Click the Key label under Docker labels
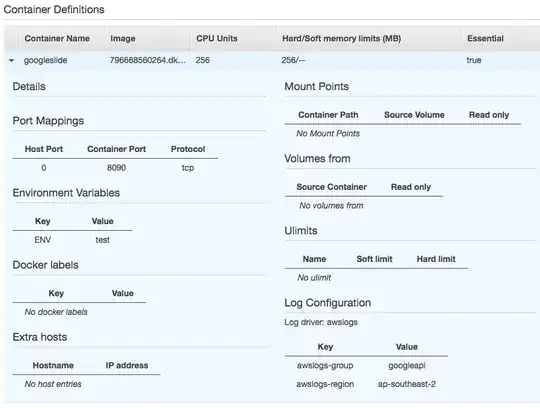This screenshot has height=408, width=540. (x=56, y=293)
